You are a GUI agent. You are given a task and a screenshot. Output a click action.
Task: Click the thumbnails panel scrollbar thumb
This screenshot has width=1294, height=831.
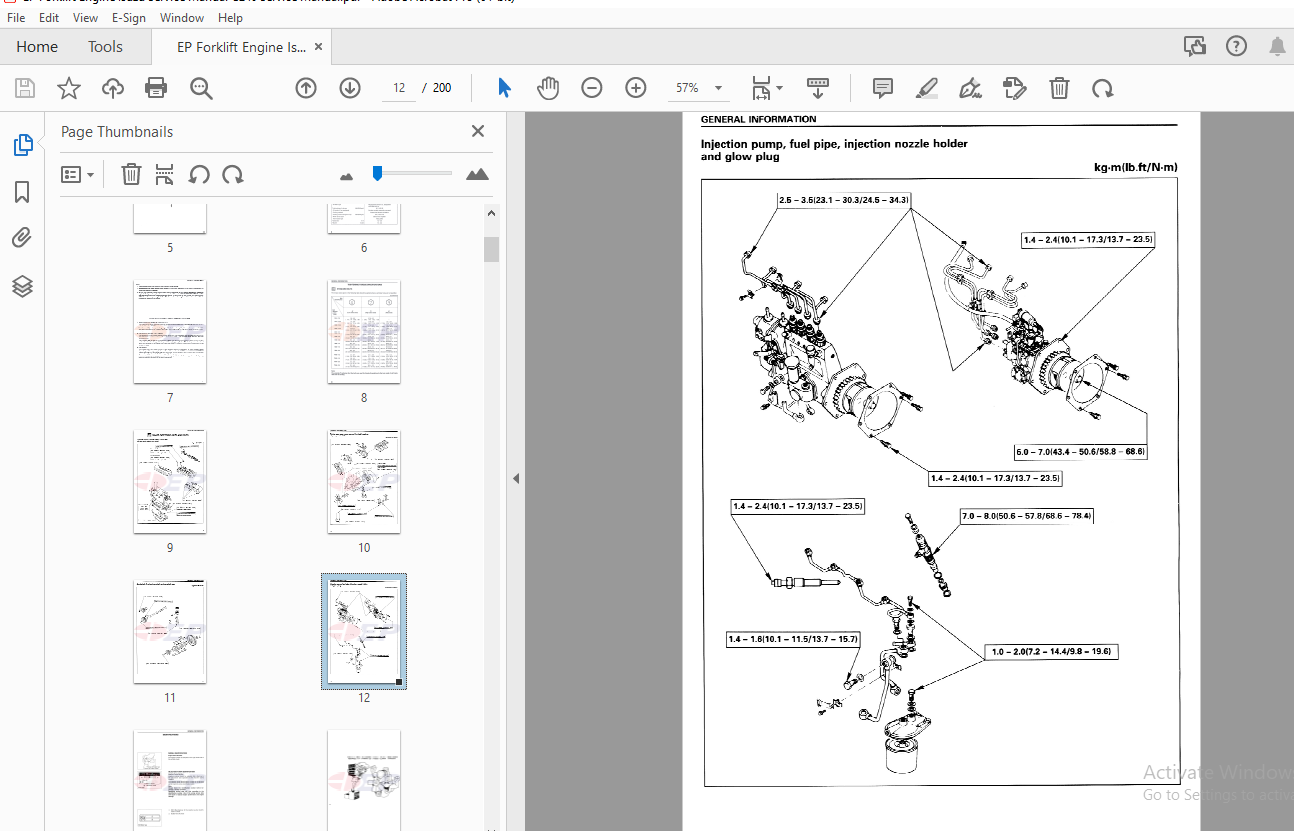491,249
